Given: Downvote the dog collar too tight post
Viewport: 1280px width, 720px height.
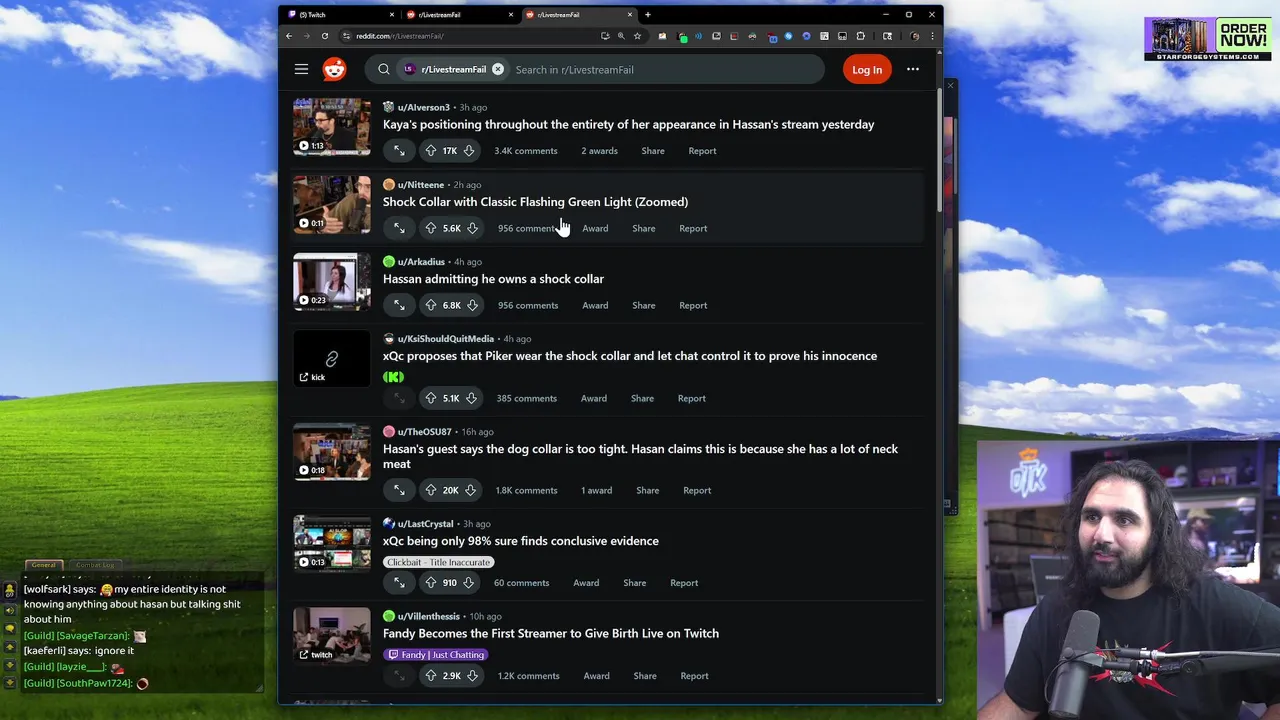Looking at the screenshot, I should (x=470, y=490).
